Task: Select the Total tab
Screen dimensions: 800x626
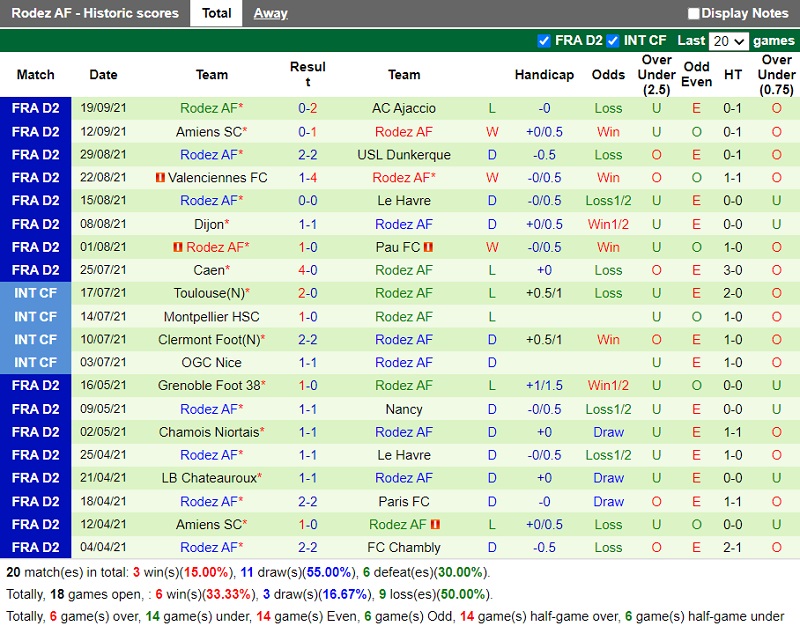Action: [x=217, y=14]
